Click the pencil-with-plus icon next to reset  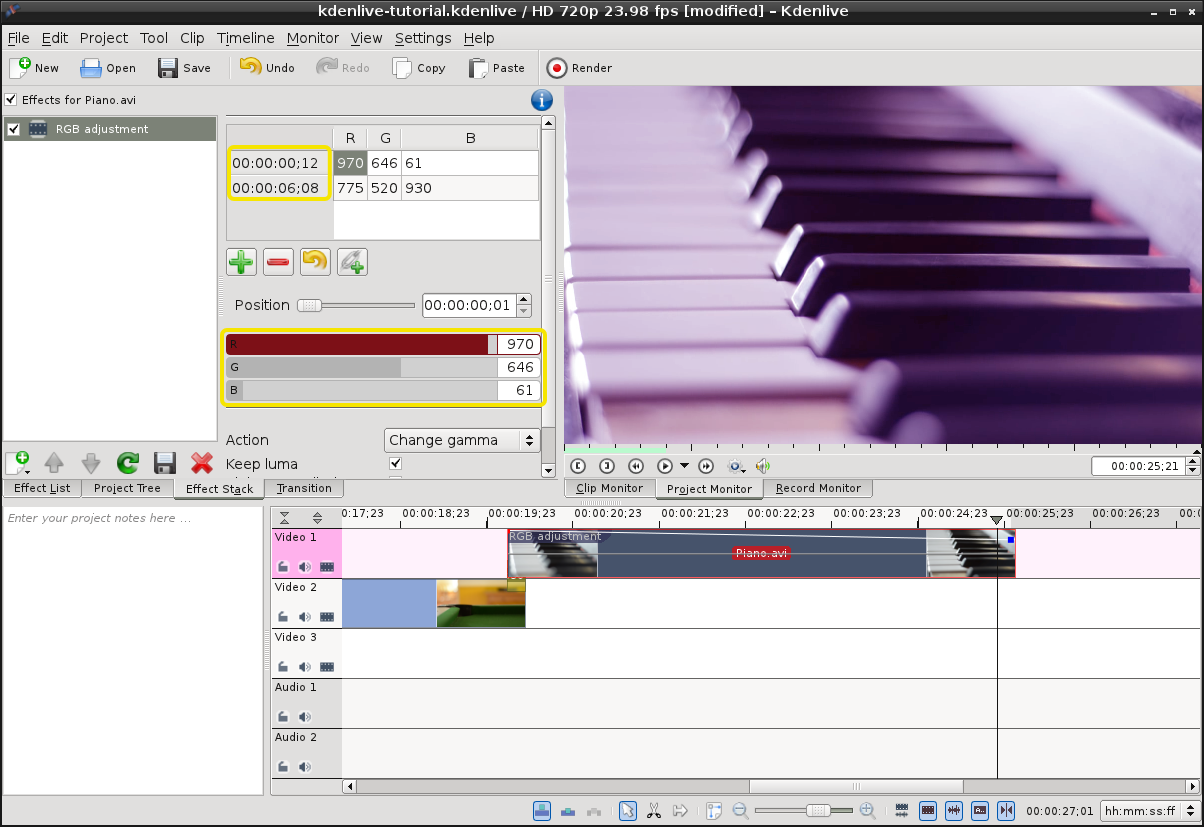(352, 262)
